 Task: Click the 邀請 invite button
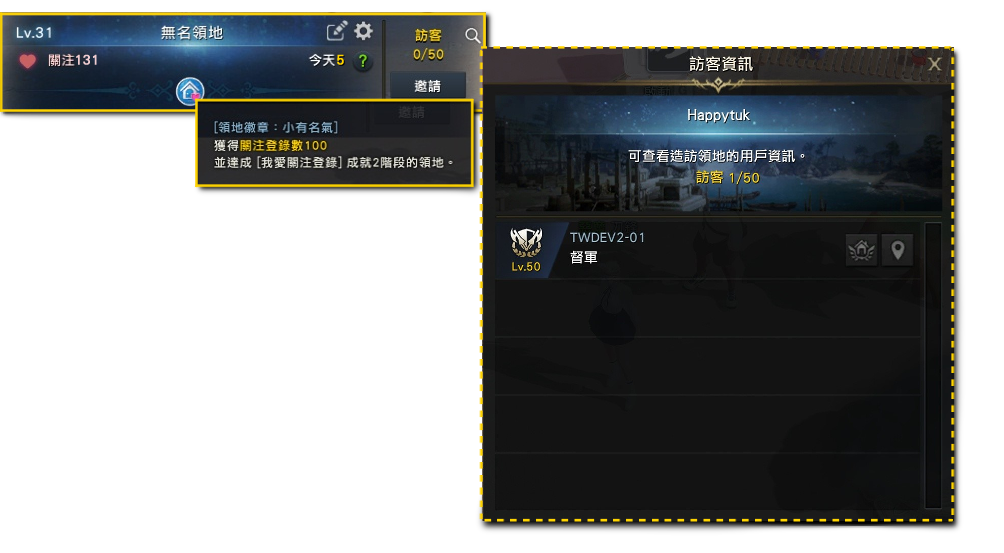coord(428,86)
